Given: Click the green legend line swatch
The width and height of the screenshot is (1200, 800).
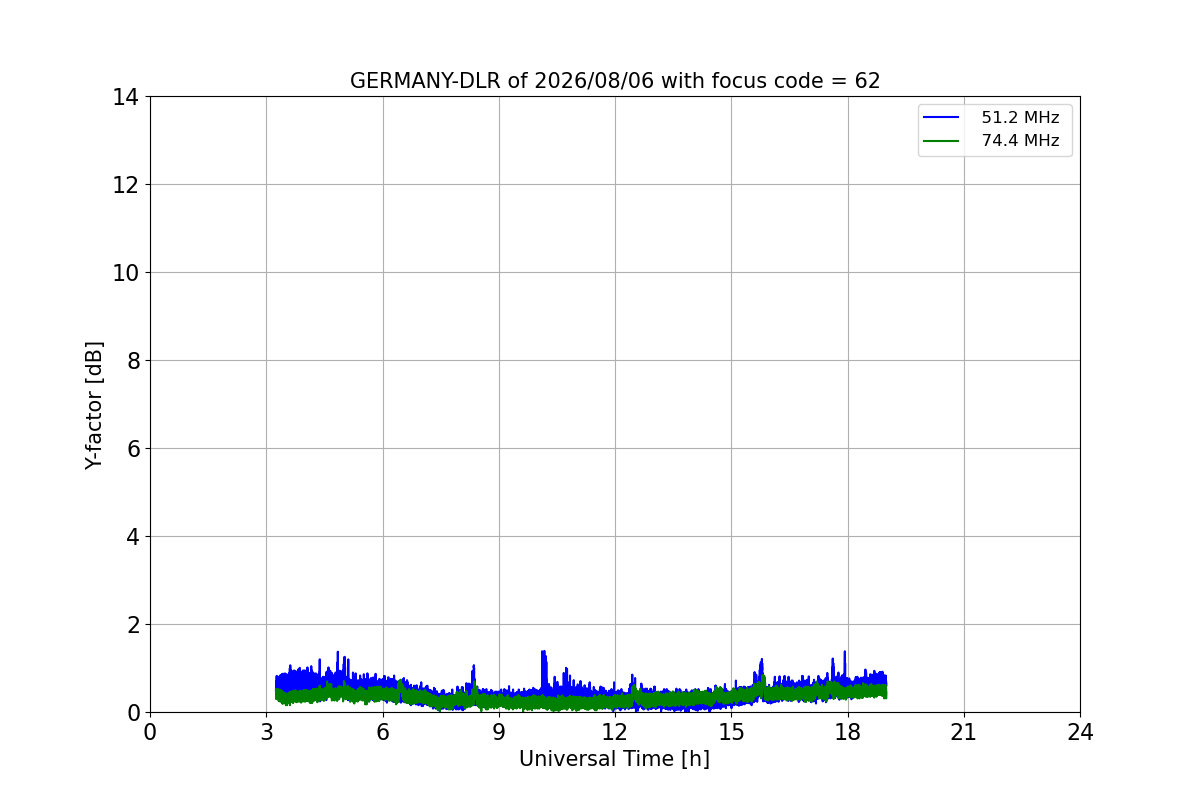Looking at the screenshot, I should (941, 141).
